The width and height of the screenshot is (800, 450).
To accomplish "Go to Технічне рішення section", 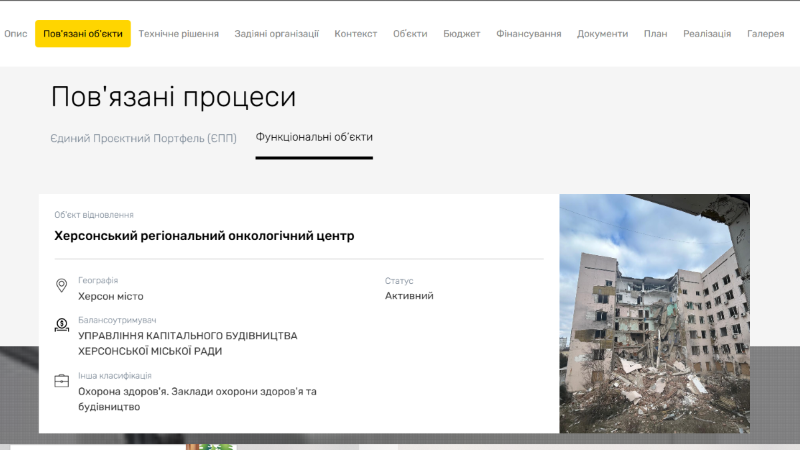I will 178,34.
